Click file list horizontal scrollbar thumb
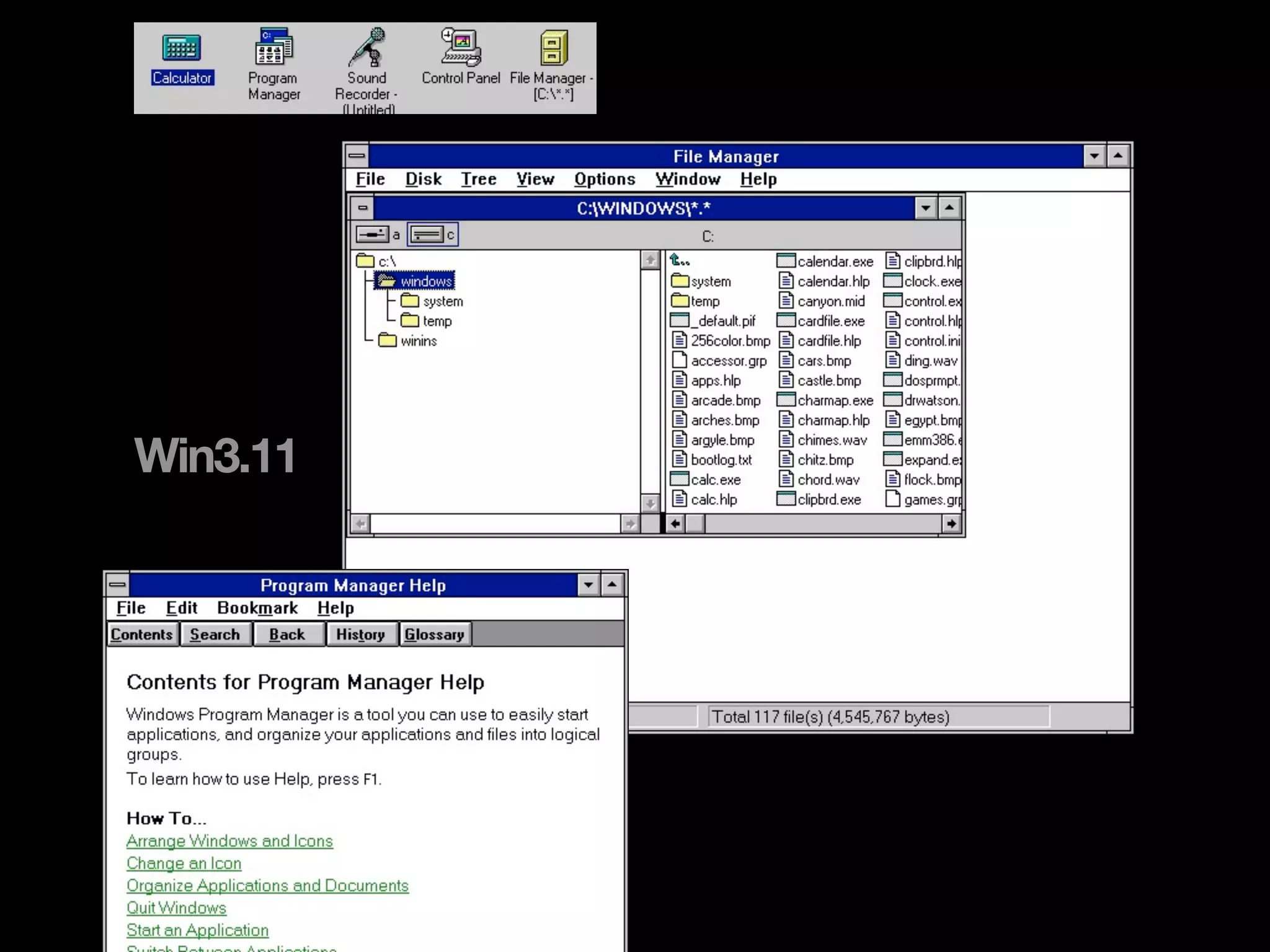Image resolution: width=1270 pixels, height=952 pixels. pyautogui.click(x=695, y=524)
